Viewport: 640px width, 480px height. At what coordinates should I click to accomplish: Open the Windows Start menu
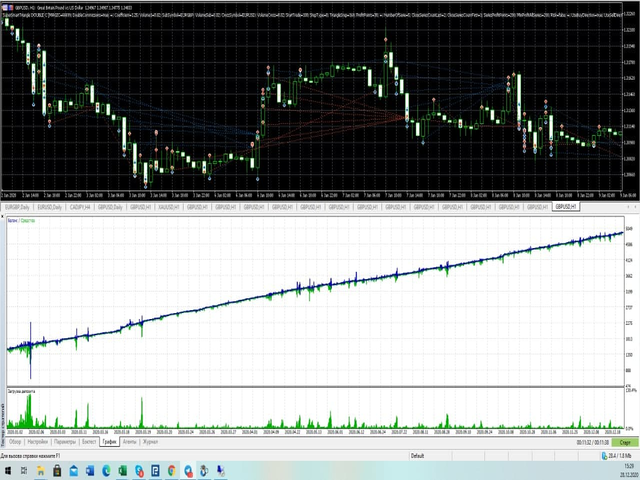(8, 471)
